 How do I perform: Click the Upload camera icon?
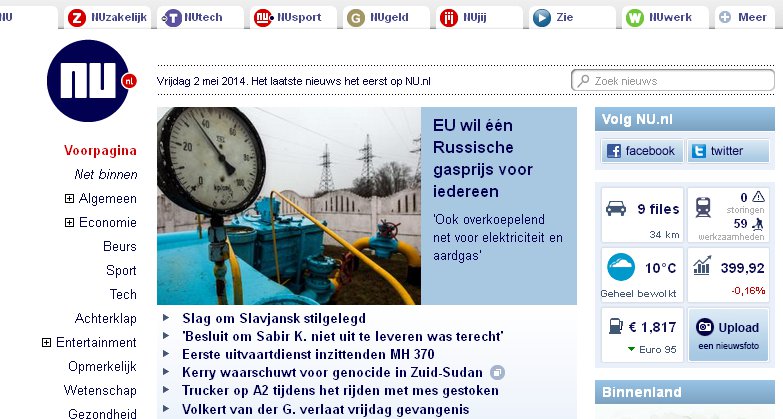[703, 327]
